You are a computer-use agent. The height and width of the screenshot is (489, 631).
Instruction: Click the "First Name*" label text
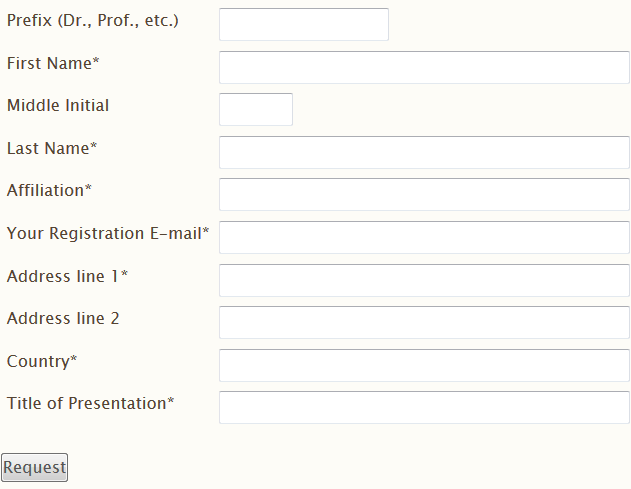pos(53,63)
